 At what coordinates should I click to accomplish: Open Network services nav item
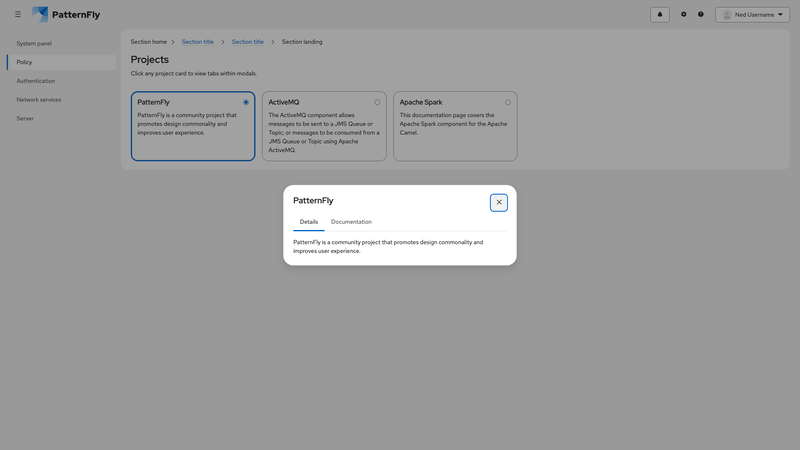(x=61, y=99)
